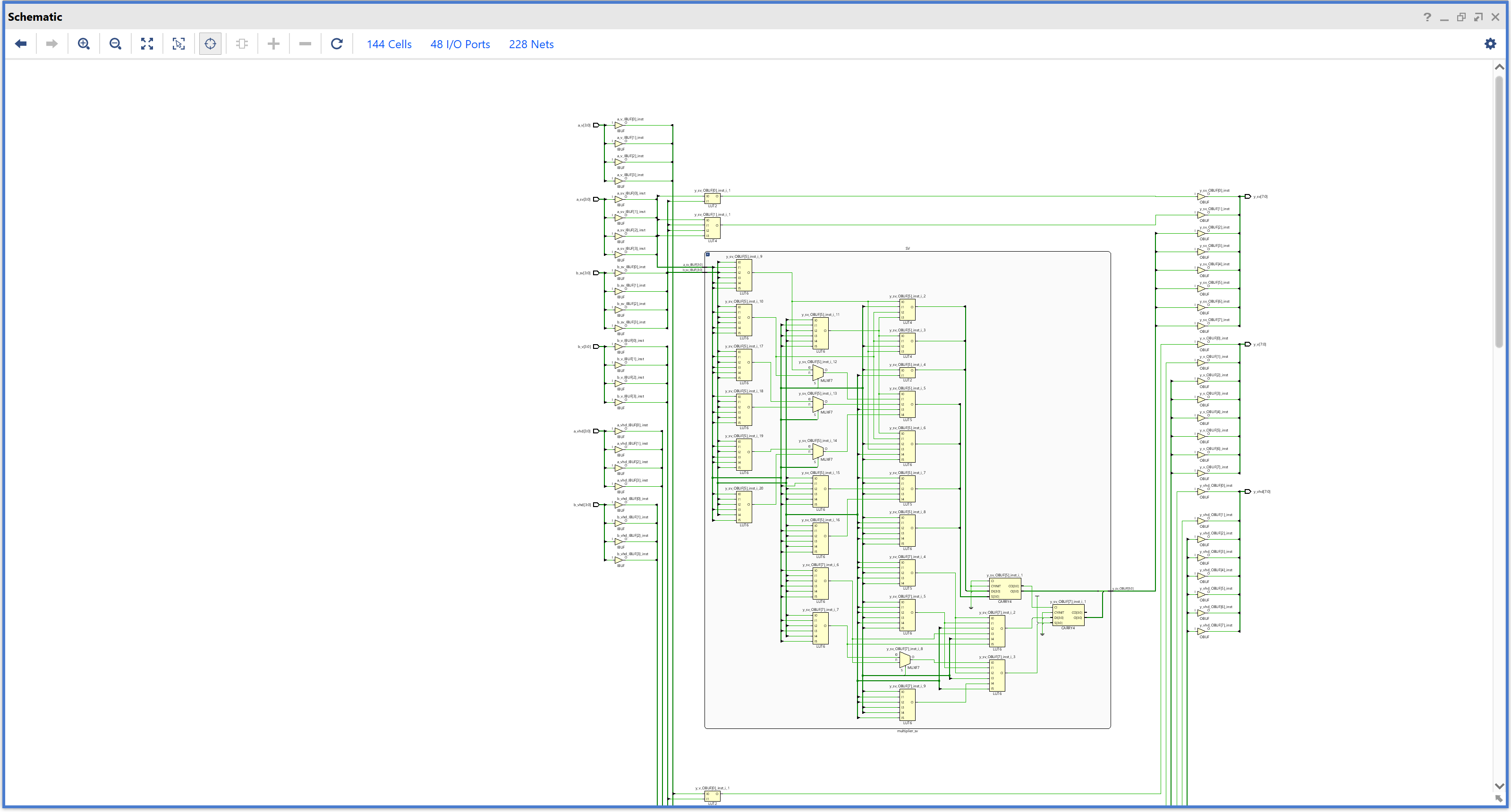This screenshot has width=1511, height=812.
Task: Choose the Select Area zoom tool
Action: (179, 44)
